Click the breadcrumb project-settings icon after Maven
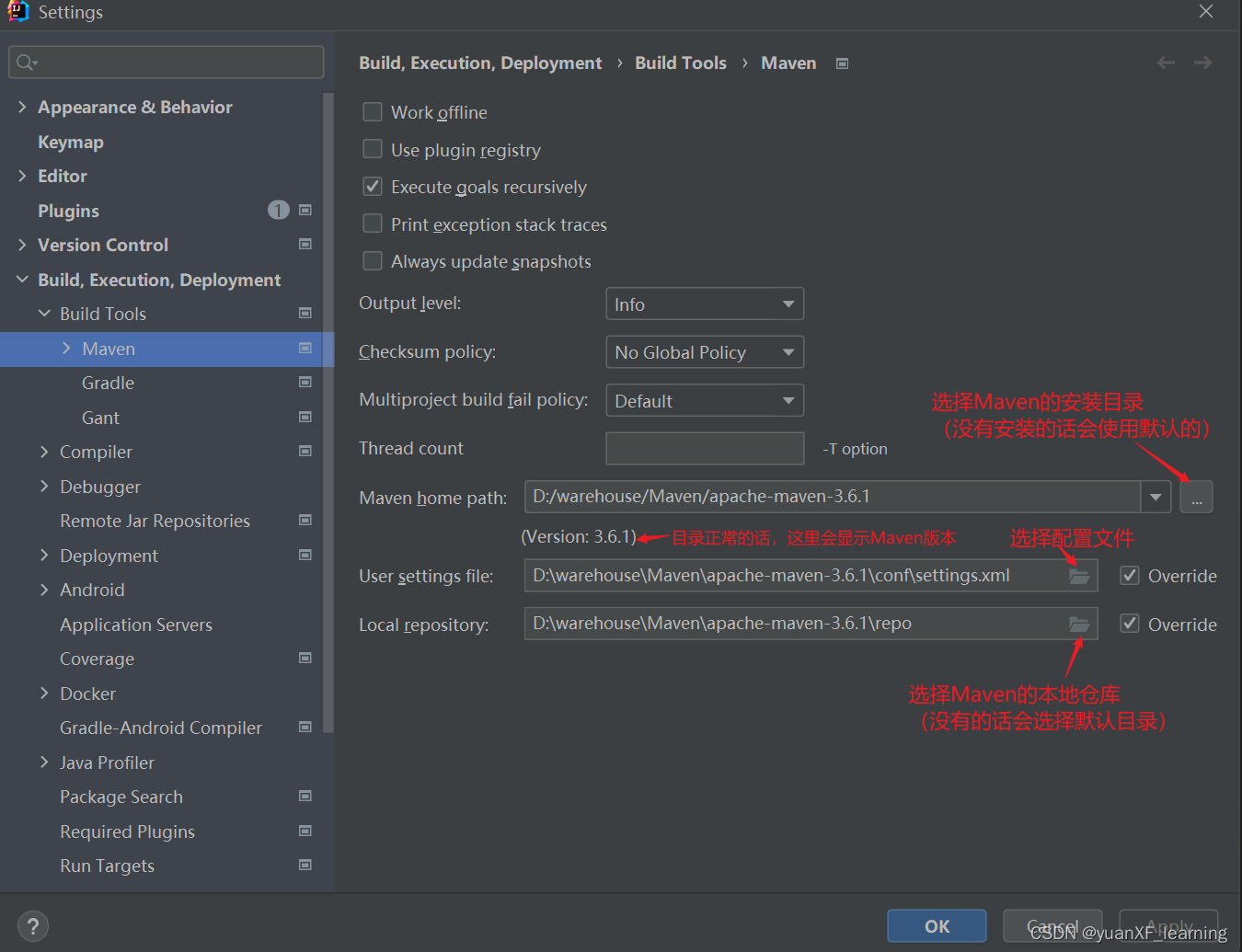 pyautogui.click(x=842, y=63)
